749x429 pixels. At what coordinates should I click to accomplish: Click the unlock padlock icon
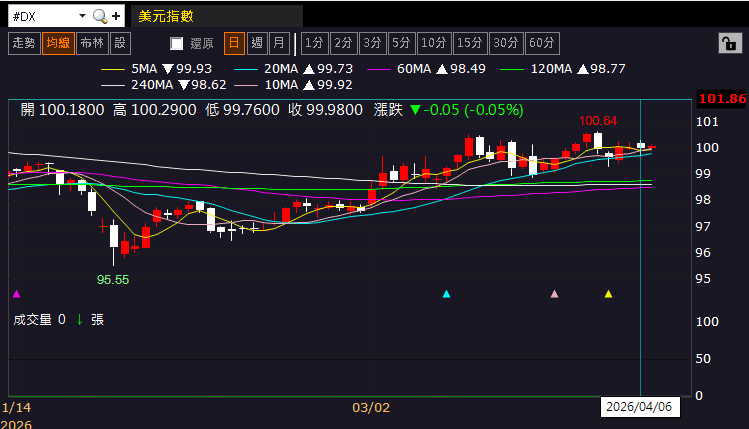pos(727,43)
